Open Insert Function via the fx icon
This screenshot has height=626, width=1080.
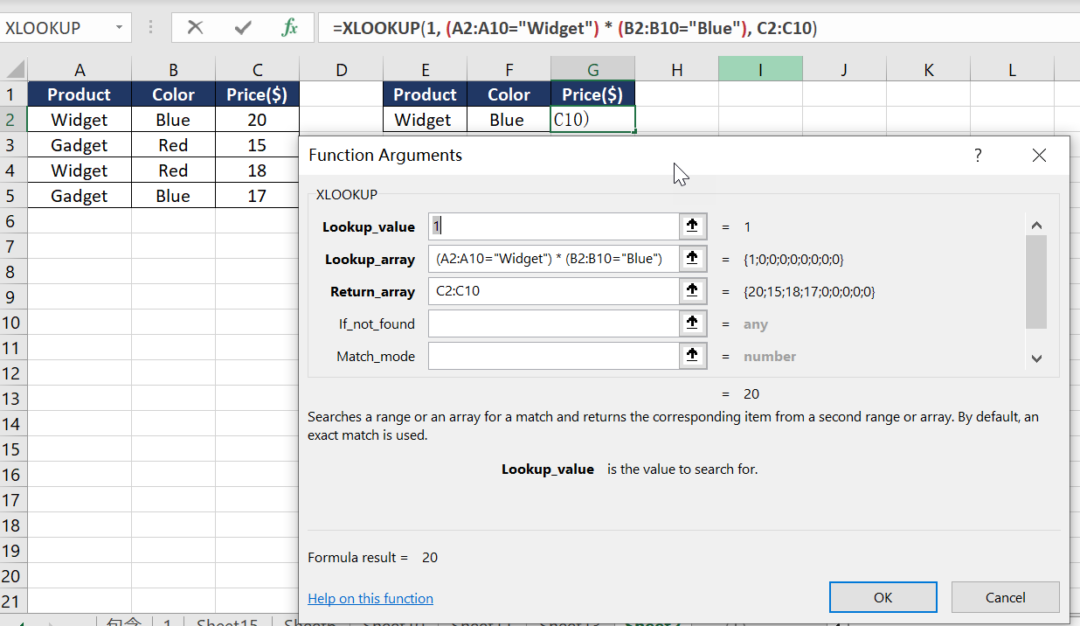click(289, 28)
